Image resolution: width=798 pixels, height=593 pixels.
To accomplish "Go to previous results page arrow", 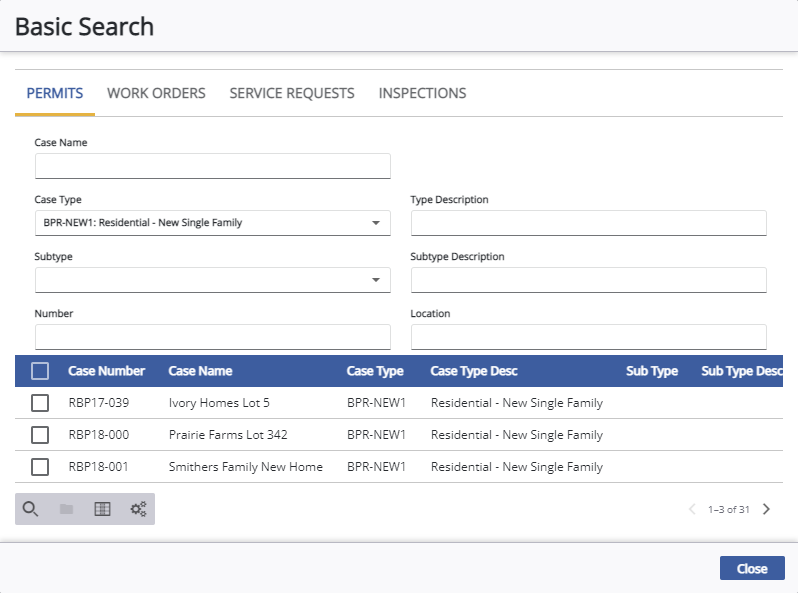I will pos(692,509).
